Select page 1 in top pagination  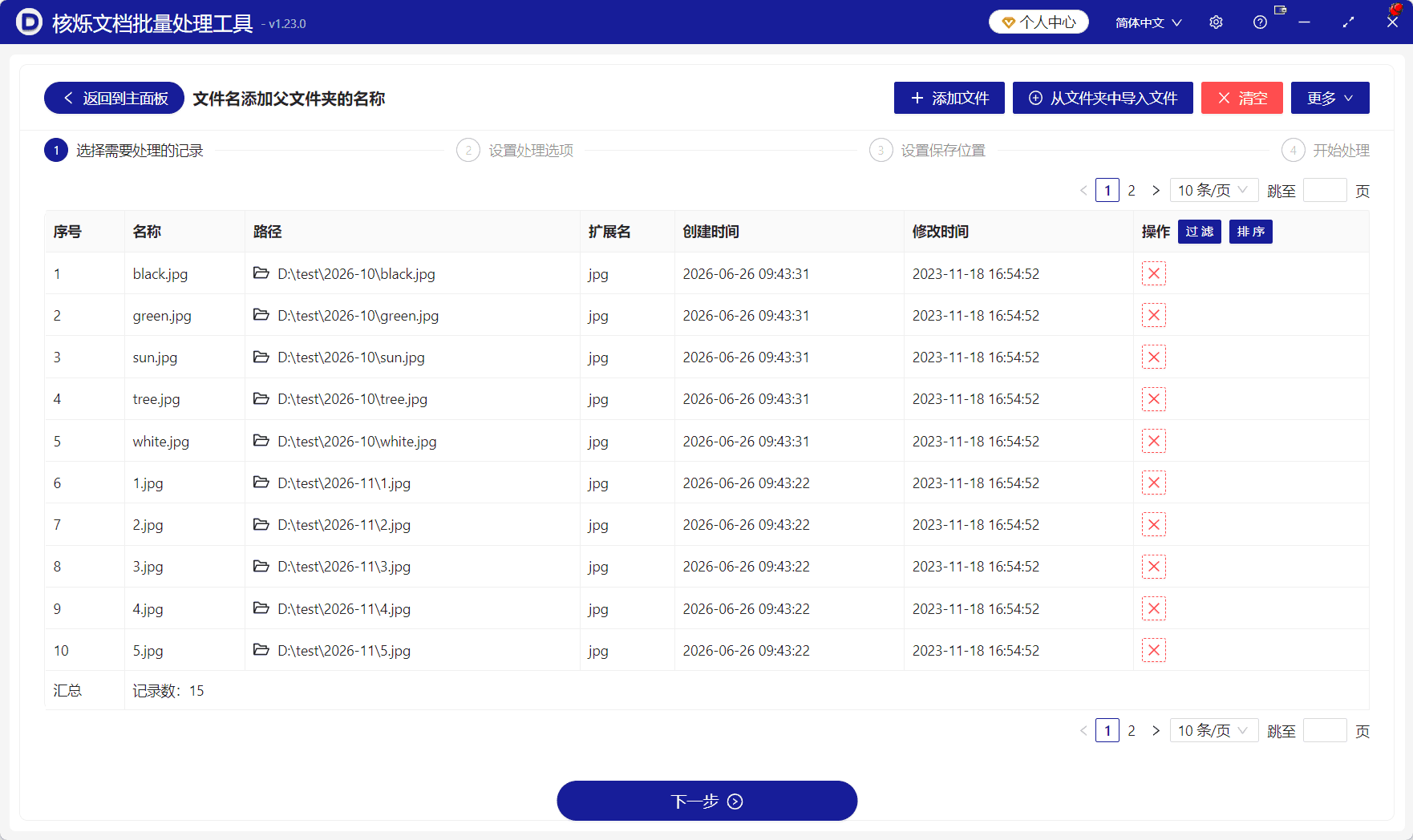tap(1107, 190)
